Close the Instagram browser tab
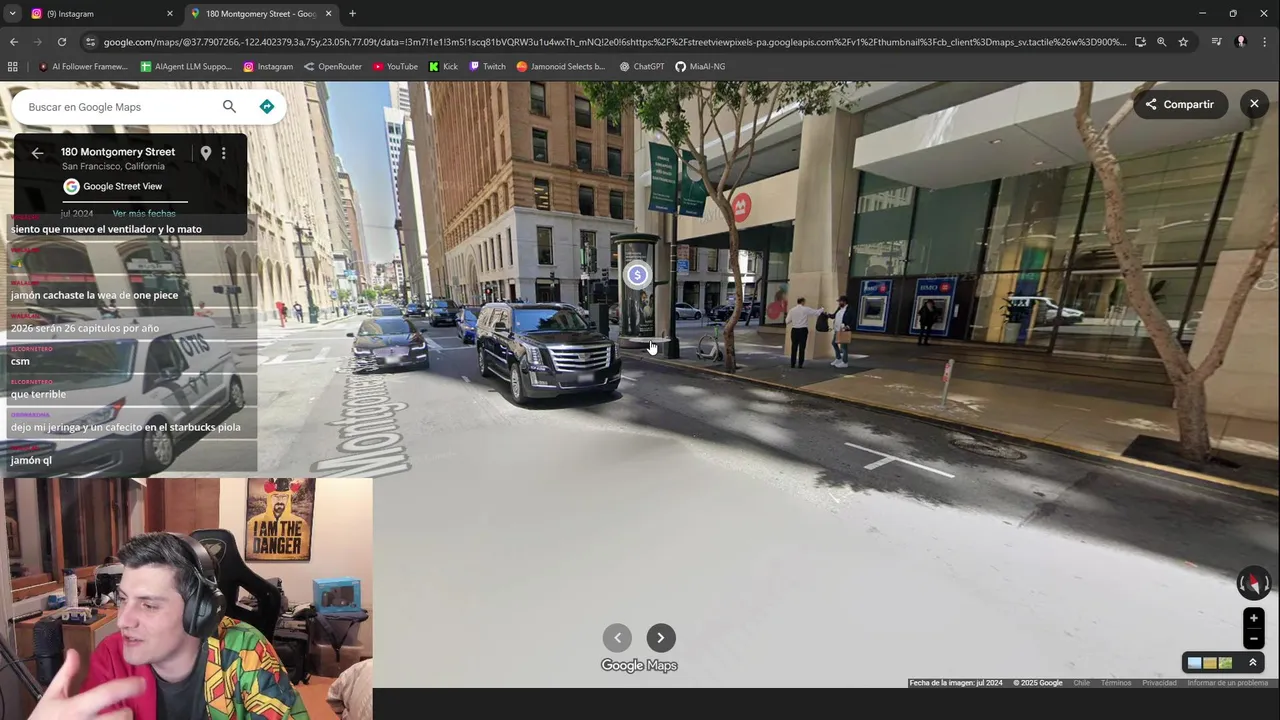1280x720 pixels. (169, 14)
